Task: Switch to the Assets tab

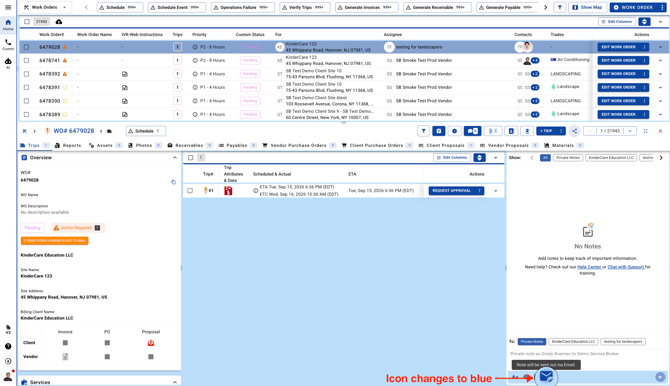Action: [x=105, y=145]
